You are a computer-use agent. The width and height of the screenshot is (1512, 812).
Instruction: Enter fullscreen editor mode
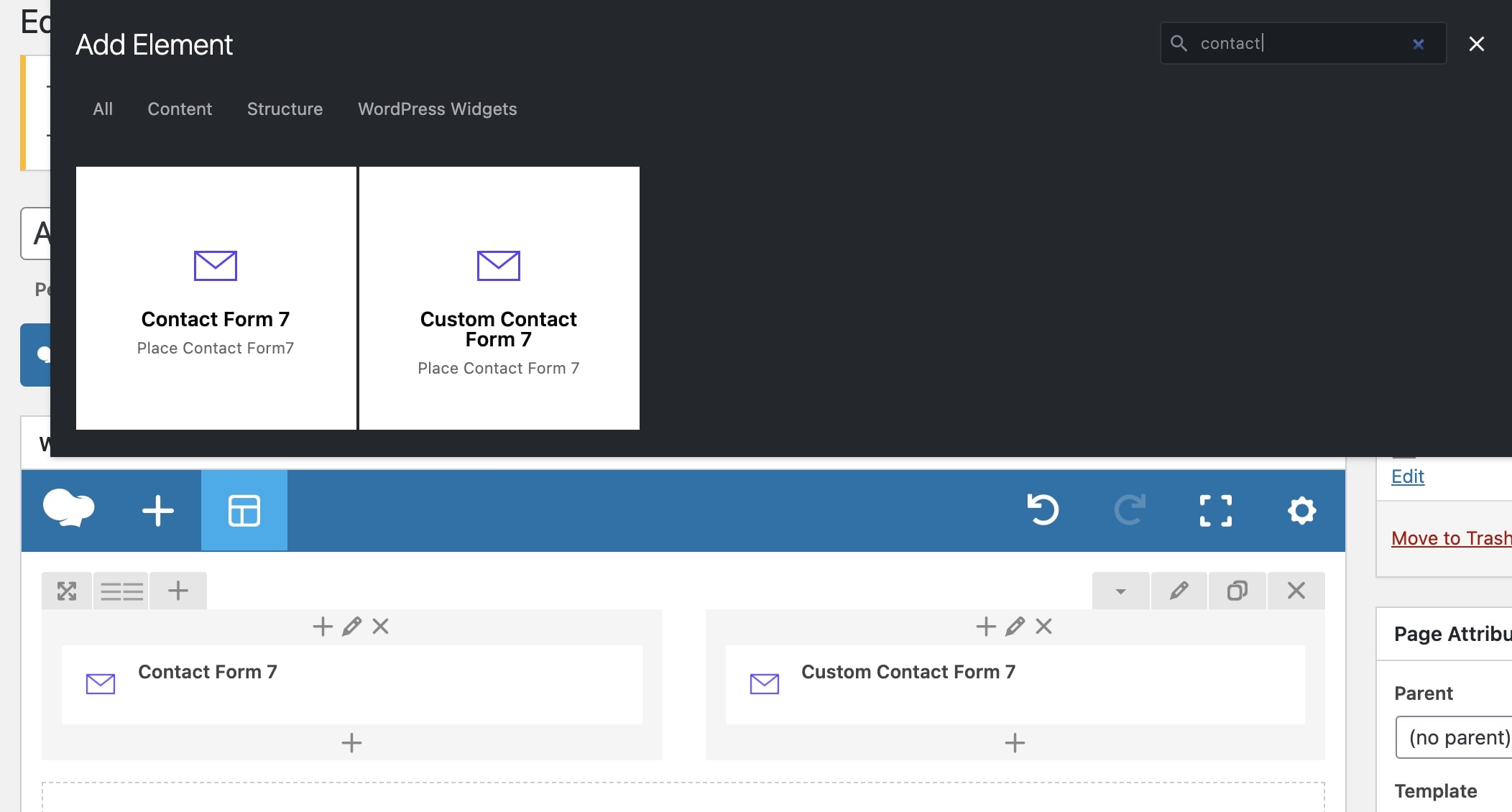tap(1215, 511)
